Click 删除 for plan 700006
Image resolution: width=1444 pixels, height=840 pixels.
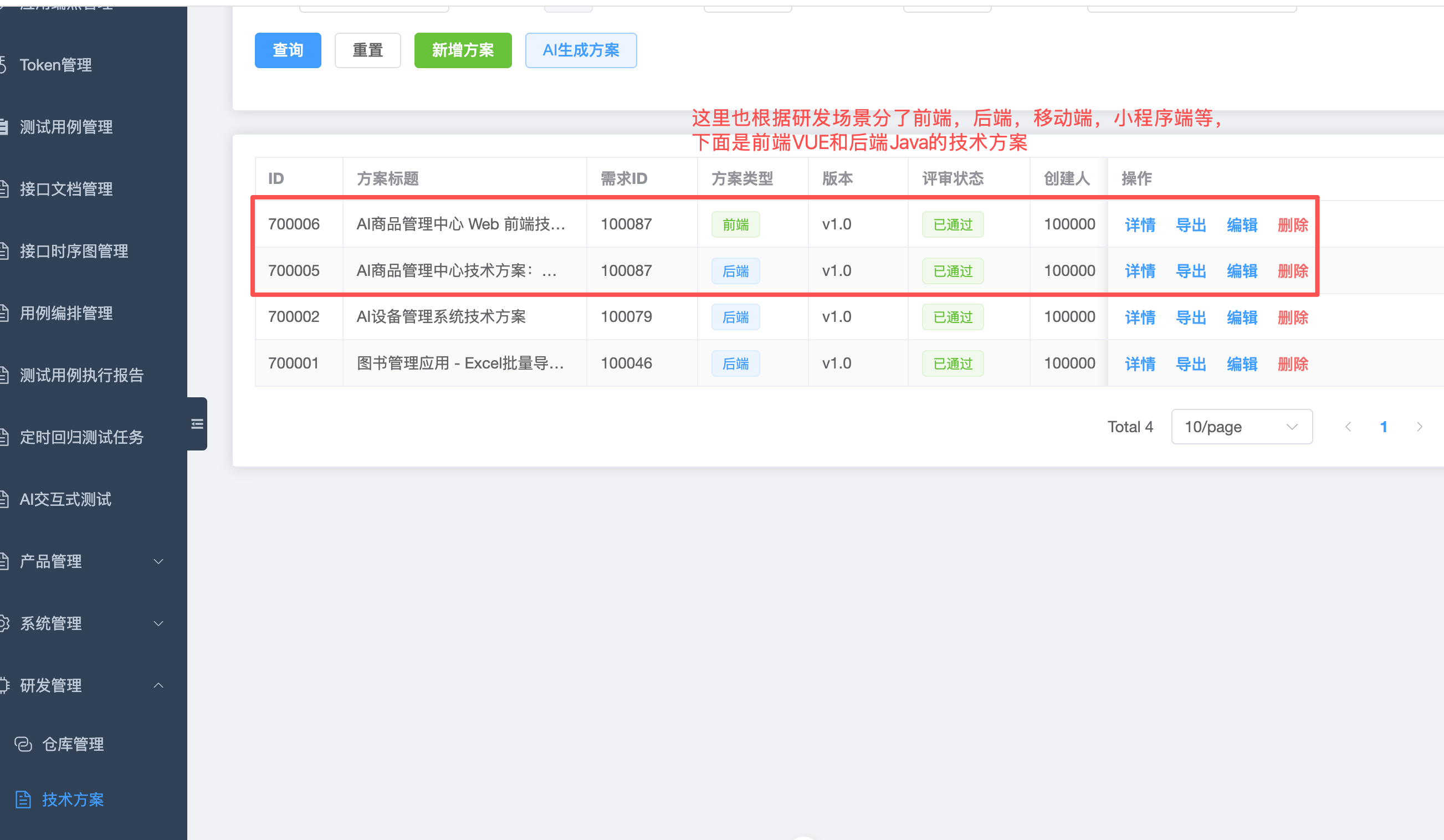click(x=1293, y=224)
